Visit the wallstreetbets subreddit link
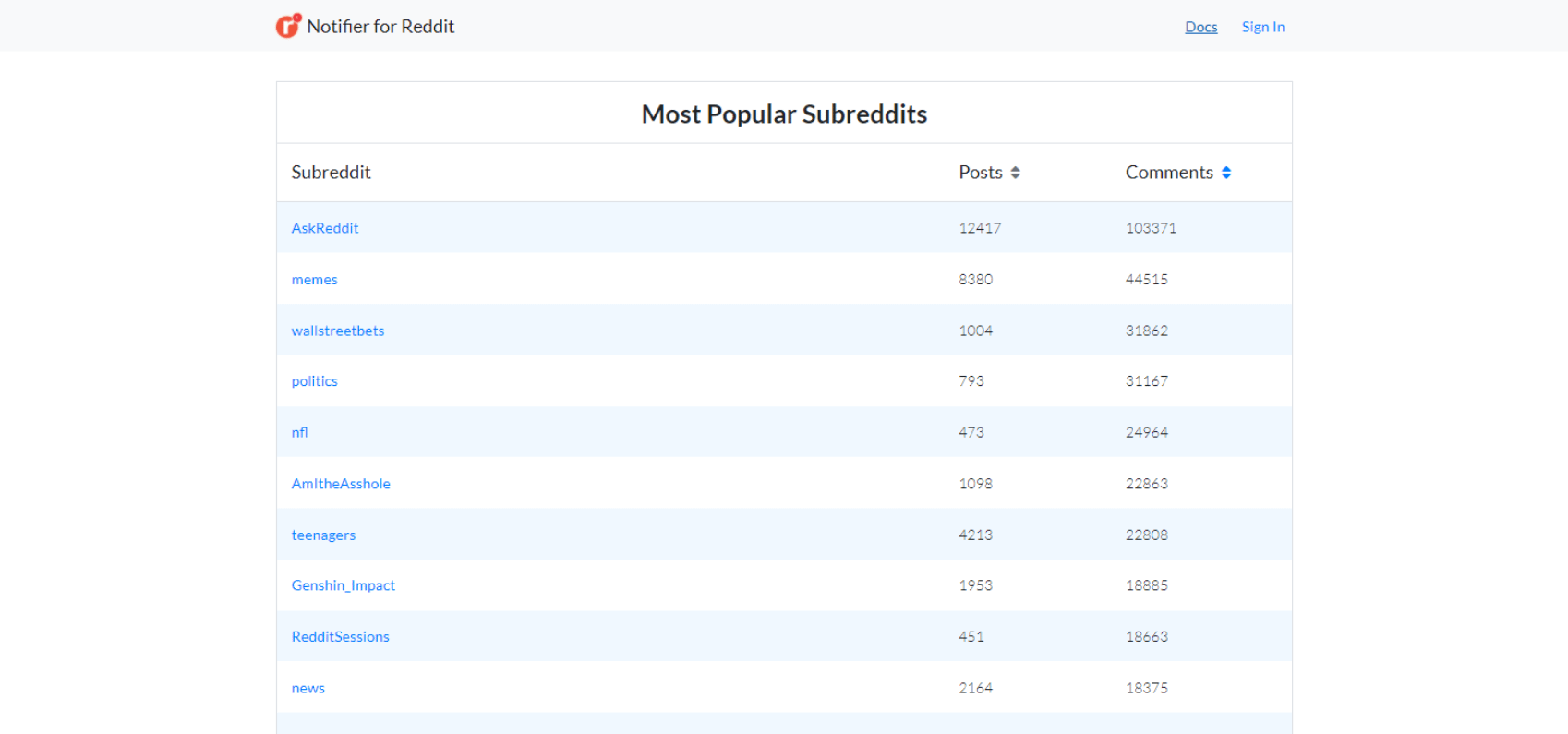This screenshot has height=734, width=1568. (338, 331)
